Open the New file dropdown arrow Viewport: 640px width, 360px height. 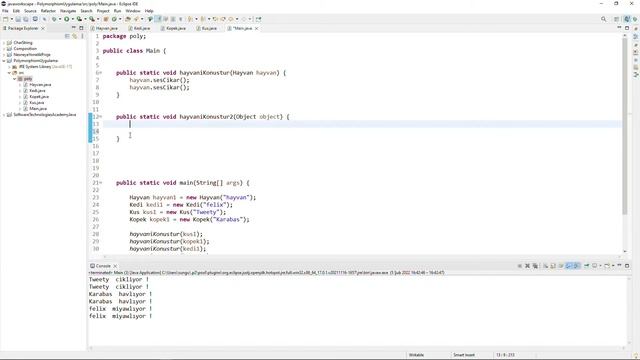point(11,19)
